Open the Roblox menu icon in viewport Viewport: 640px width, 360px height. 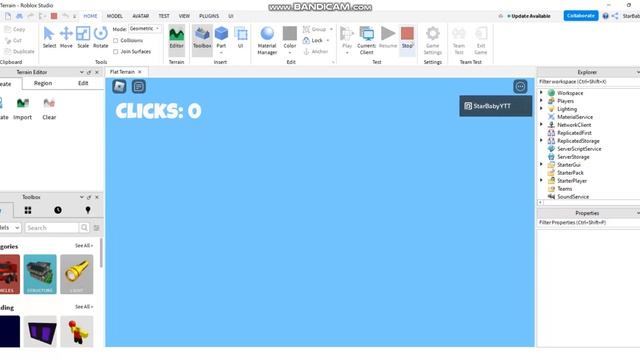pos(119,87)
